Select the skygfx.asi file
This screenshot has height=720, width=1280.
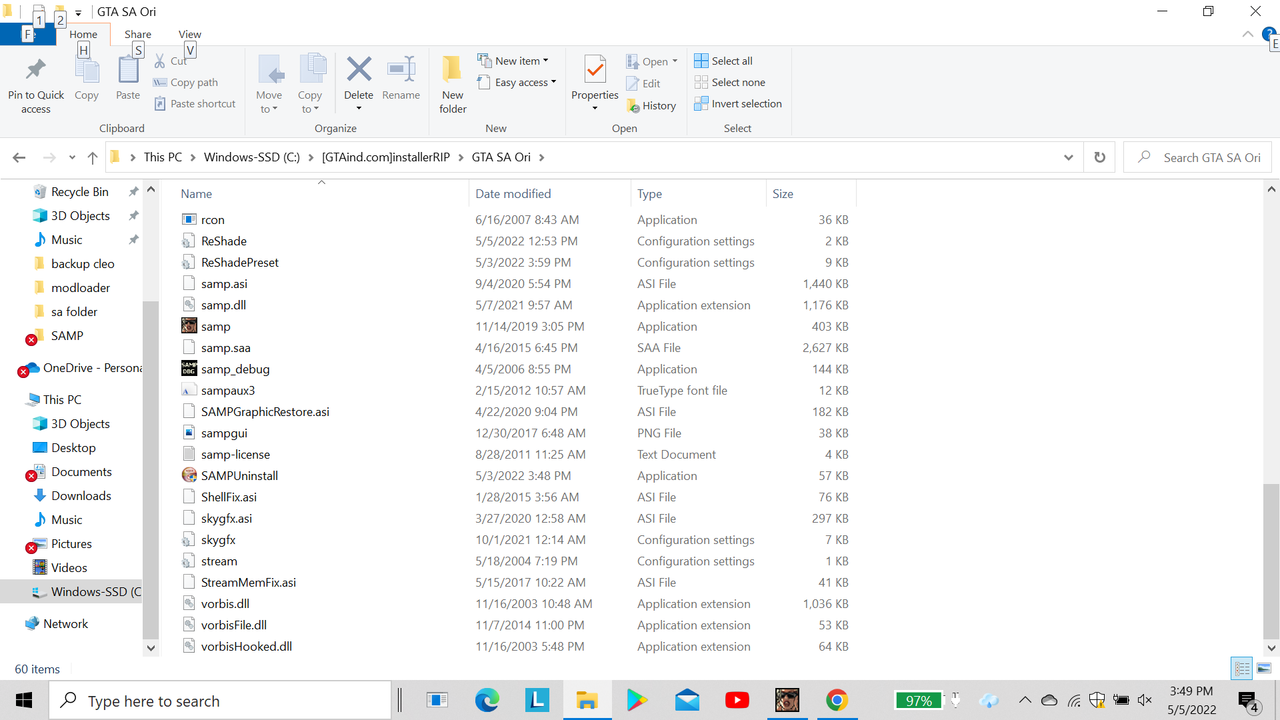click(227, 518)
